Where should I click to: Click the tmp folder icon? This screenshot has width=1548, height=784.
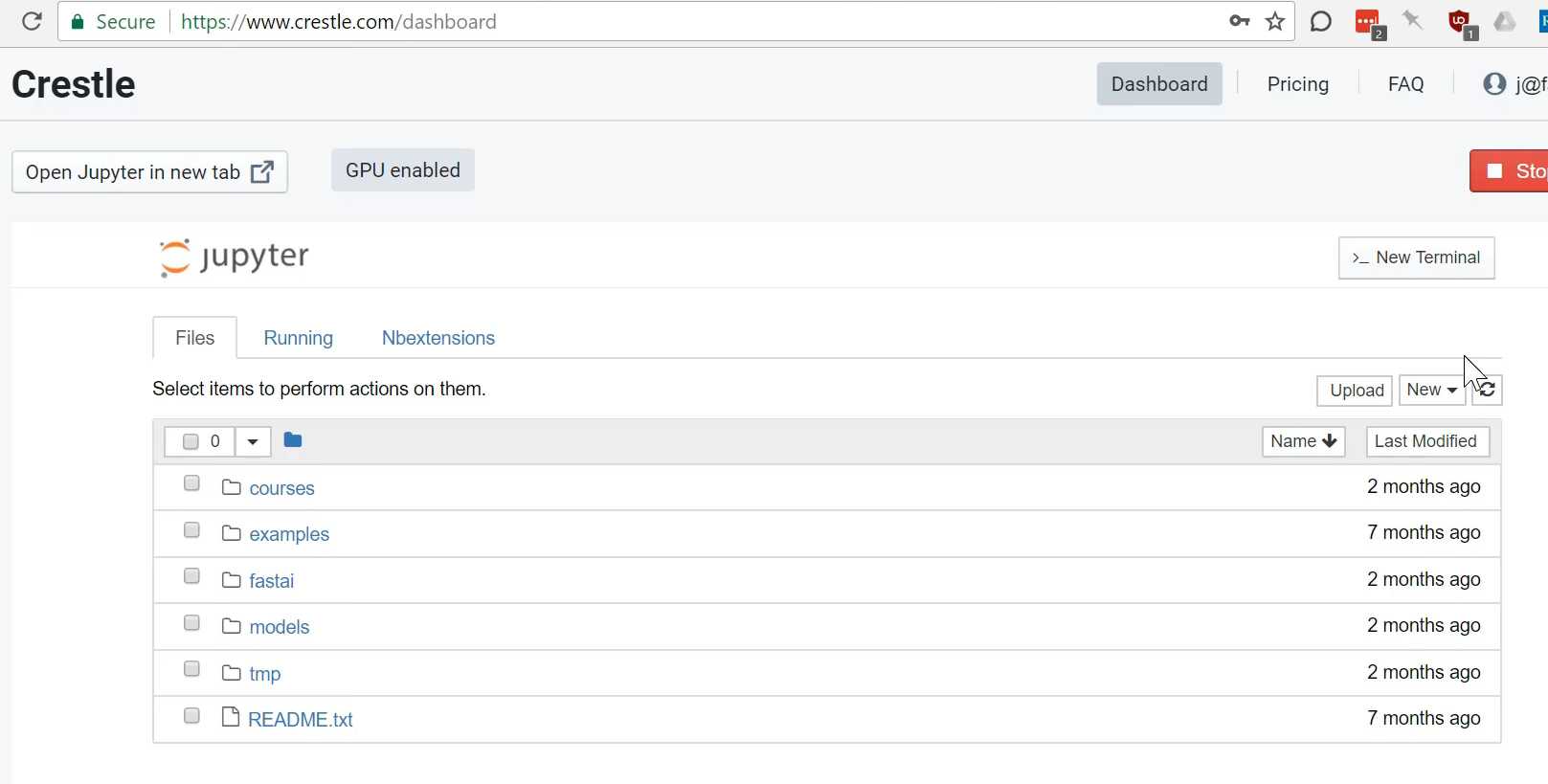231,672
